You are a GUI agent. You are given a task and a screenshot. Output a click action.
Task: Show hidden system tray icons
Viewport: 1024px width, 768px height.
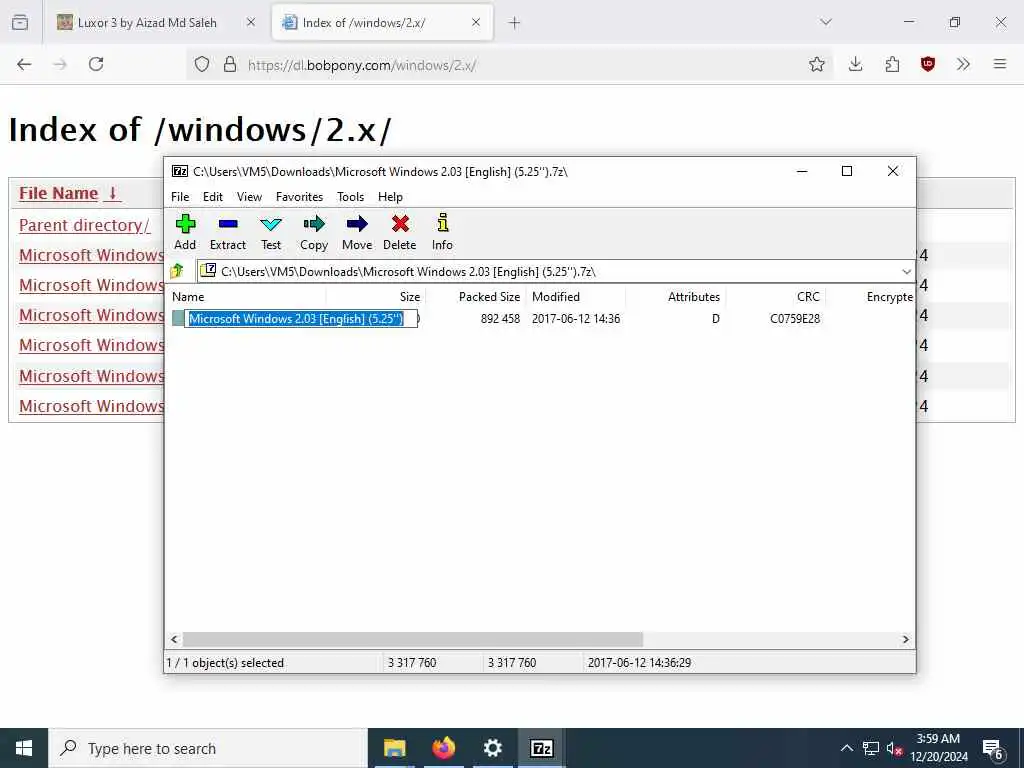click(x=846, y=748)
